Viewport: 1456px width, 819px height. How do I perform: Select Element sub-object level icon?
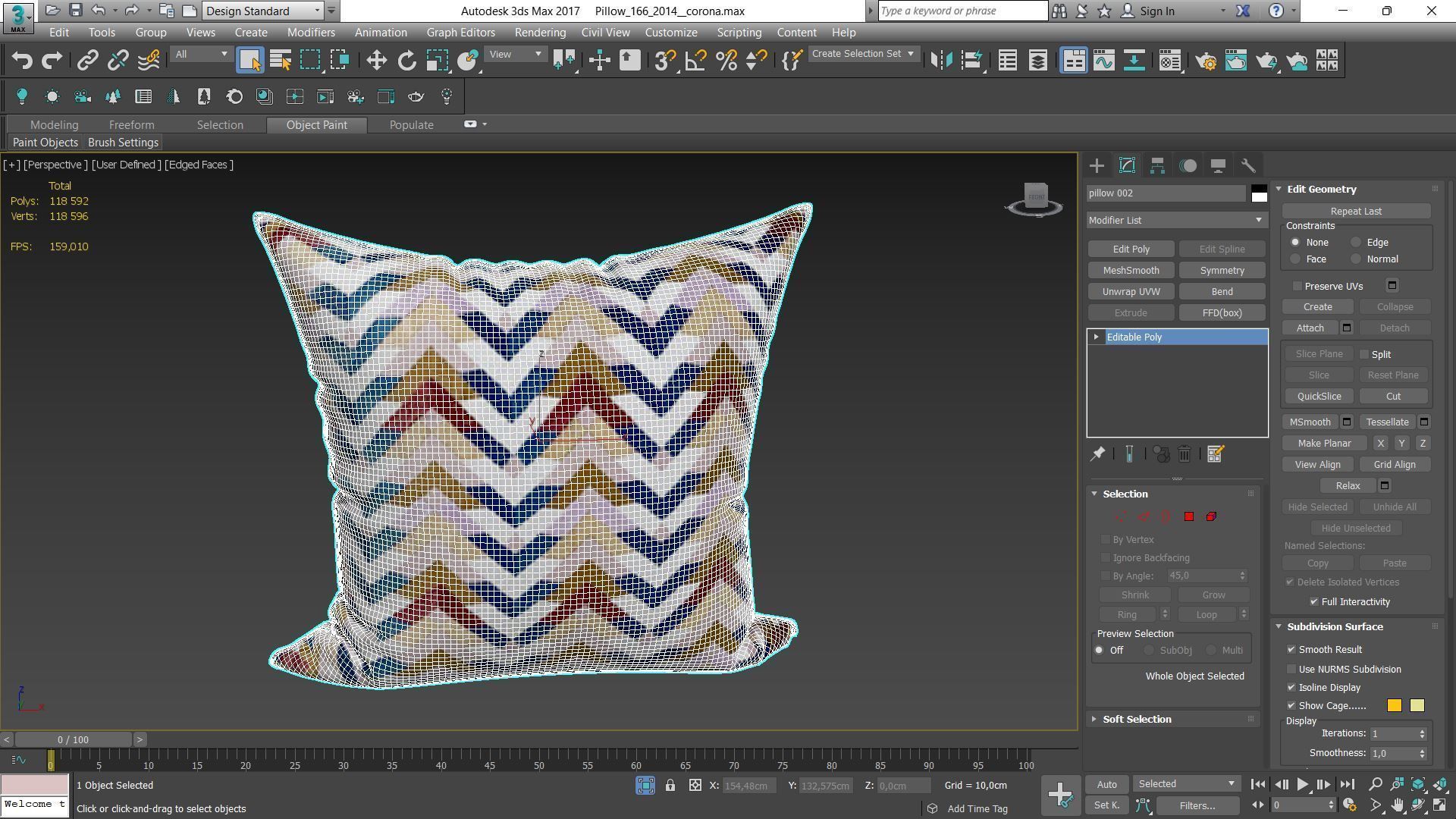click(1211, 516)
